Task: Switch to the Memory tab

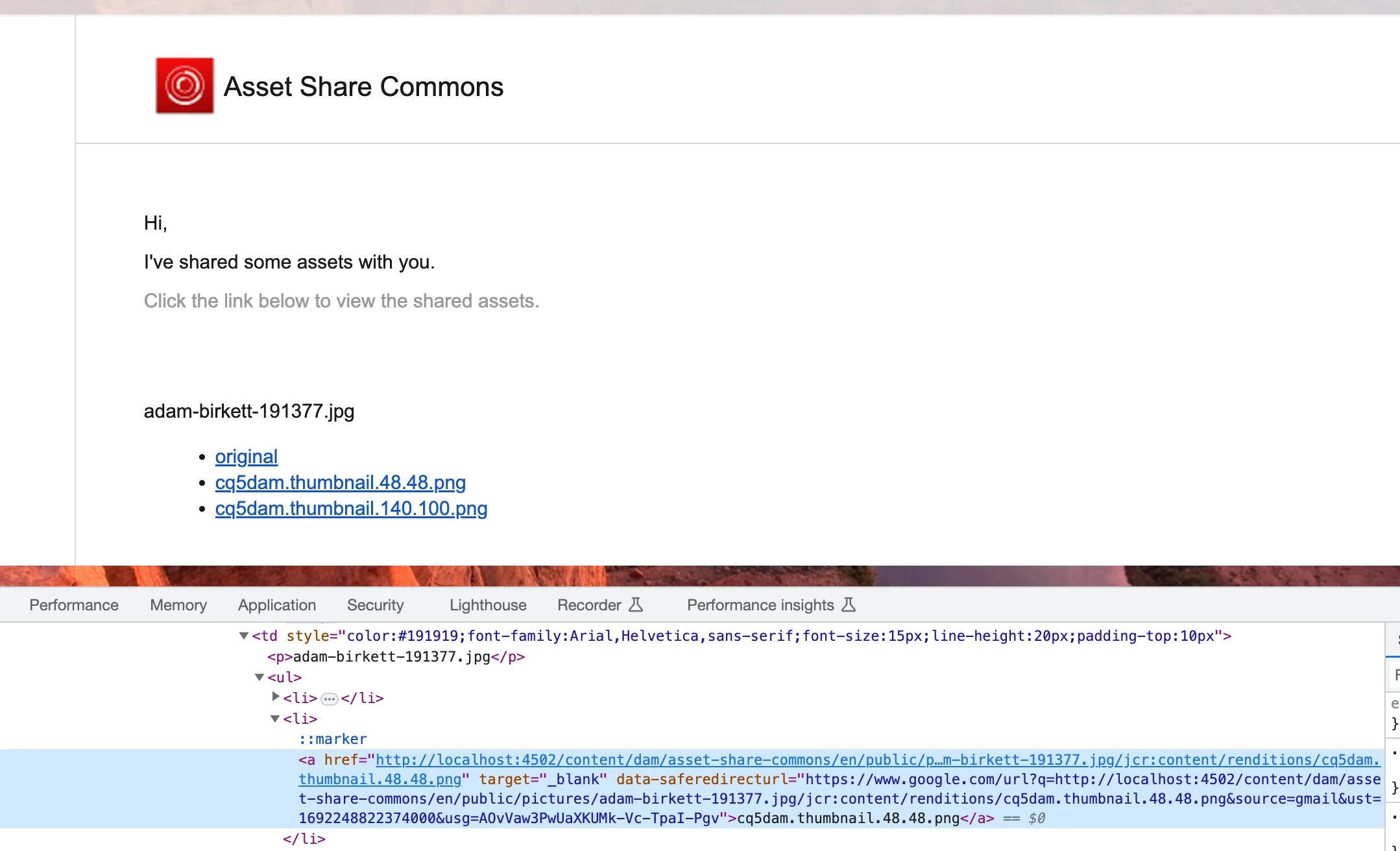Action: [x=178, y=605]
